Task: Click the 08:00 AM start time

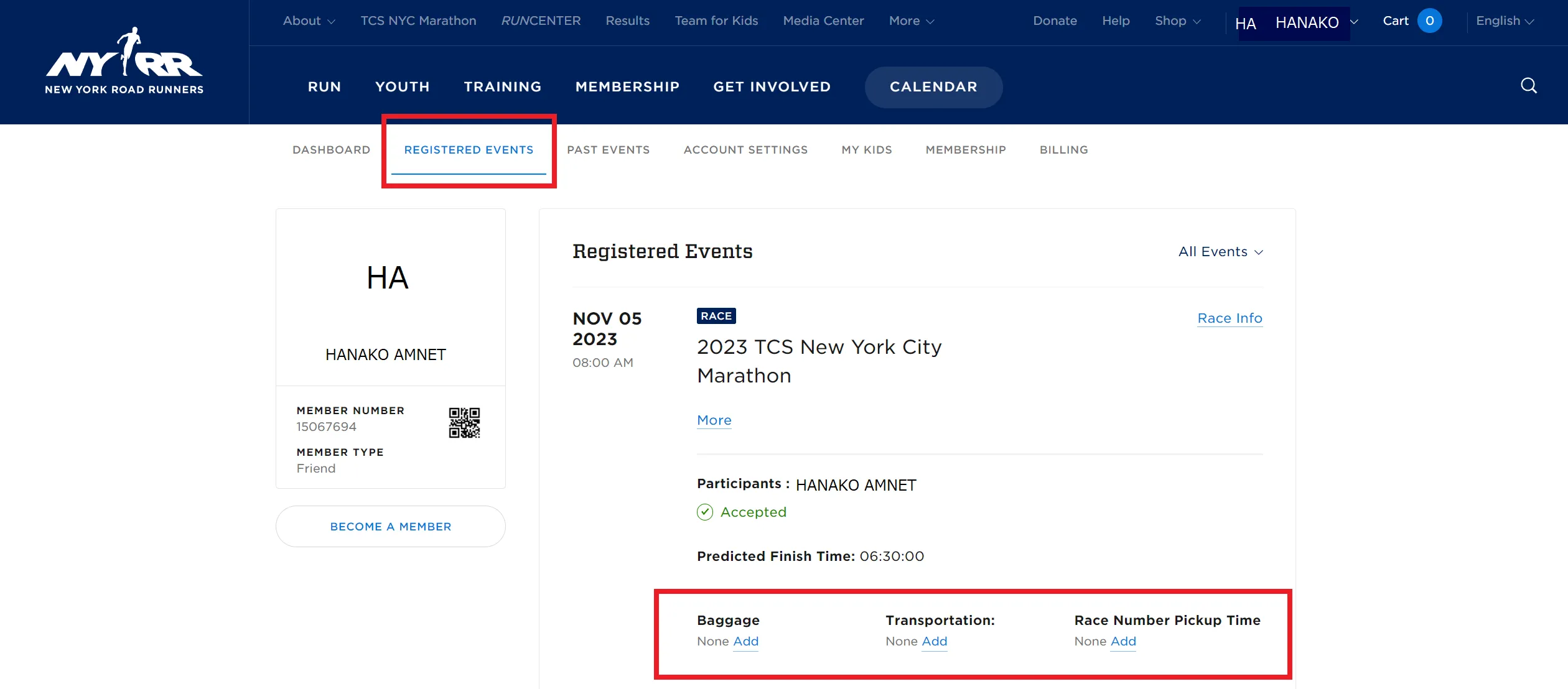Action: pyautogui.click(x=602, y=363)
